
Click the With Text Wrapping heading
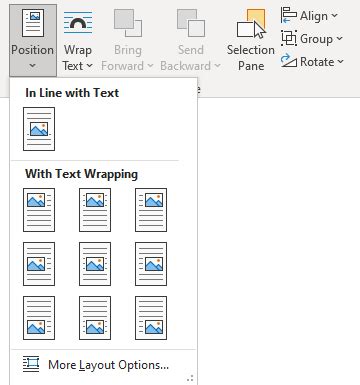[x=81, y=174]
